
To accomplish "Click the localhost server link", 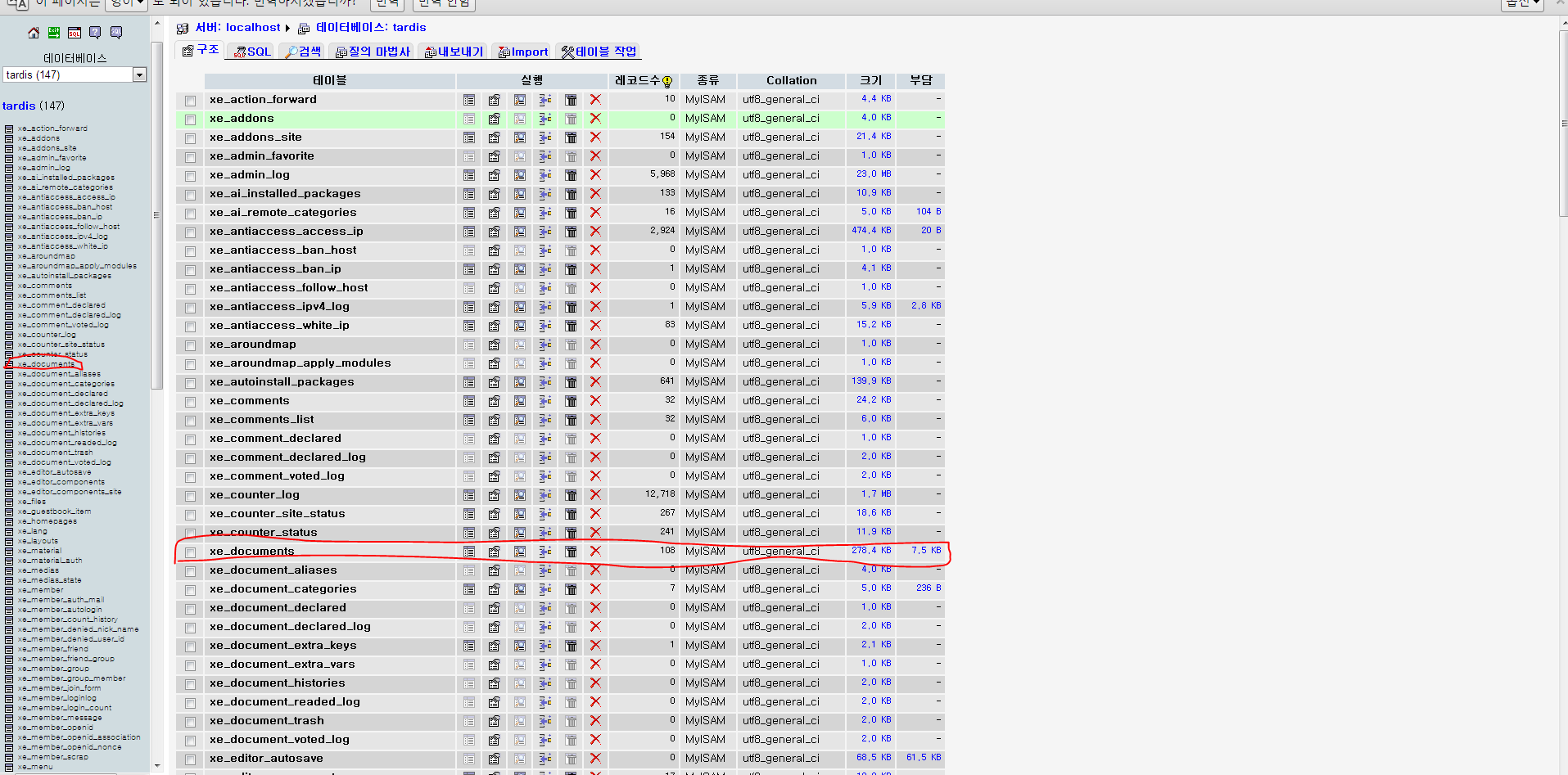I will 246,27.
